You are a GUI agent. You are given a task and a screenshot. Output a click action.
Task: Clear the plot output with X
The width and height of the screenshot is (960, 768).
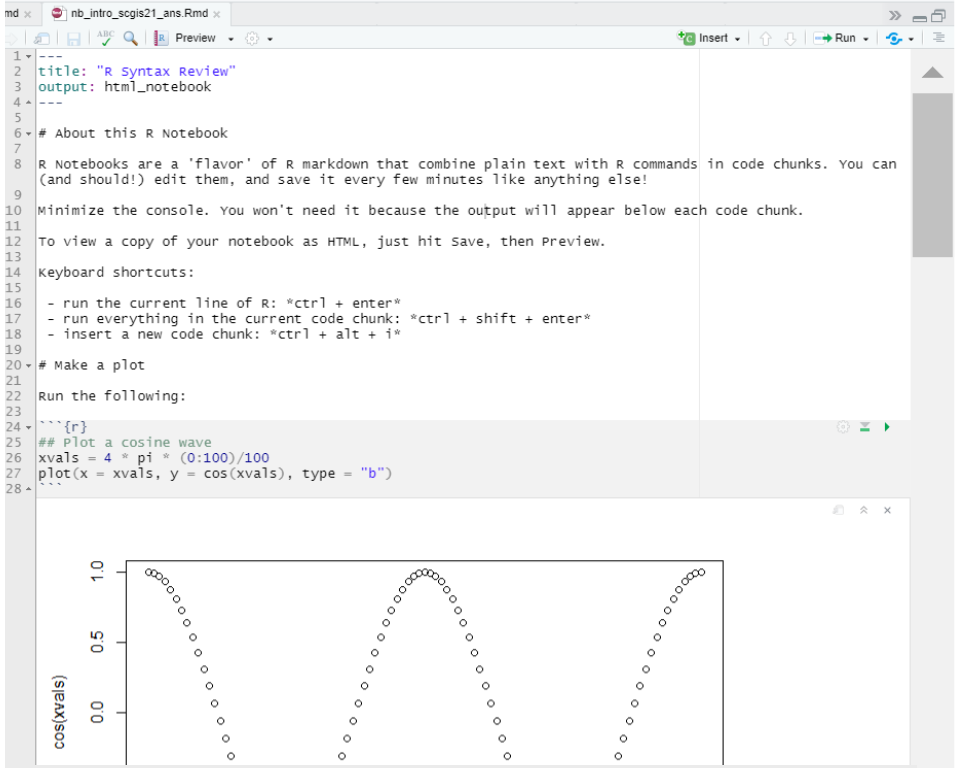[887, 510]
